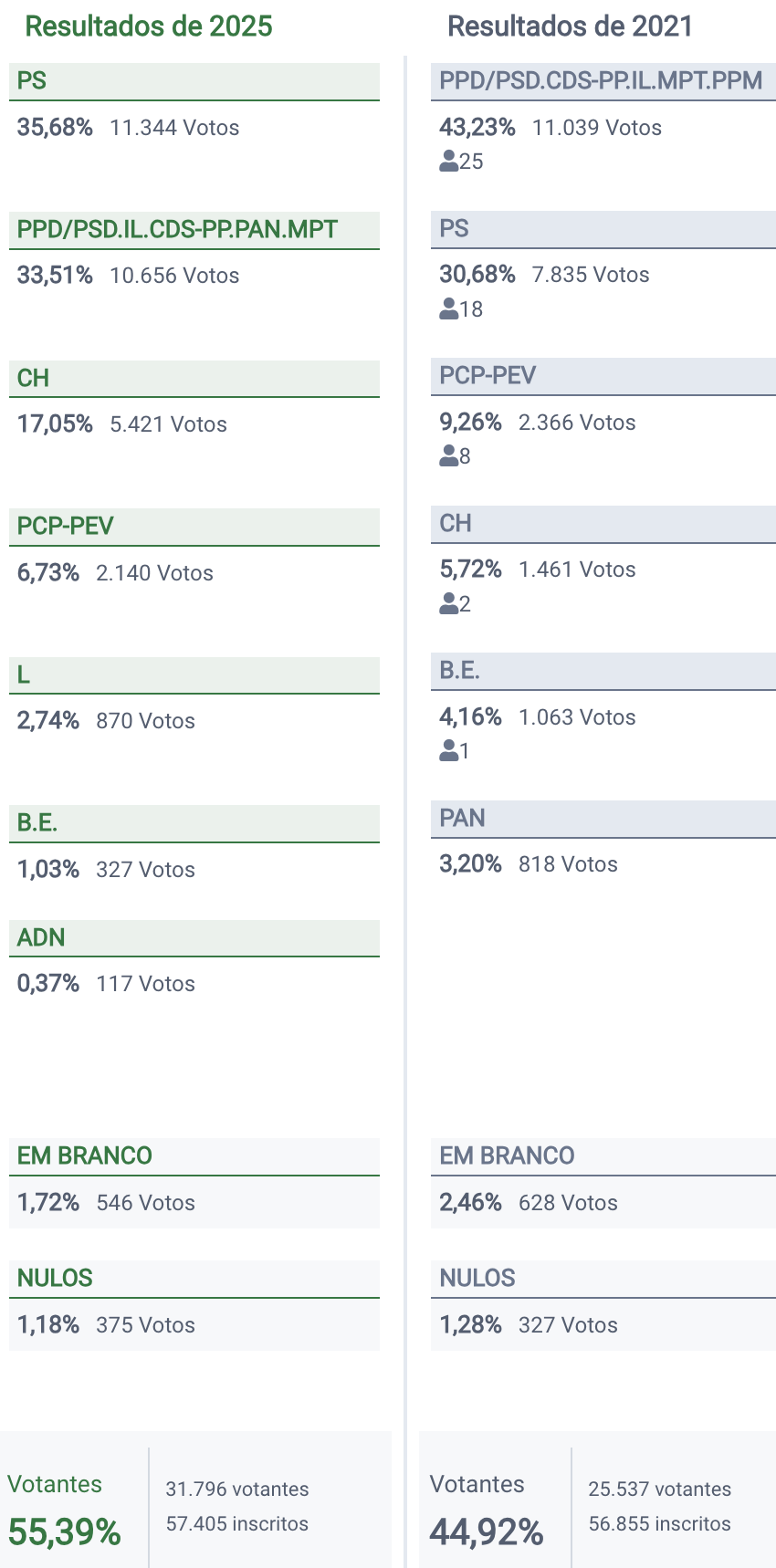Click the person icon next to 8

point(448,456)
